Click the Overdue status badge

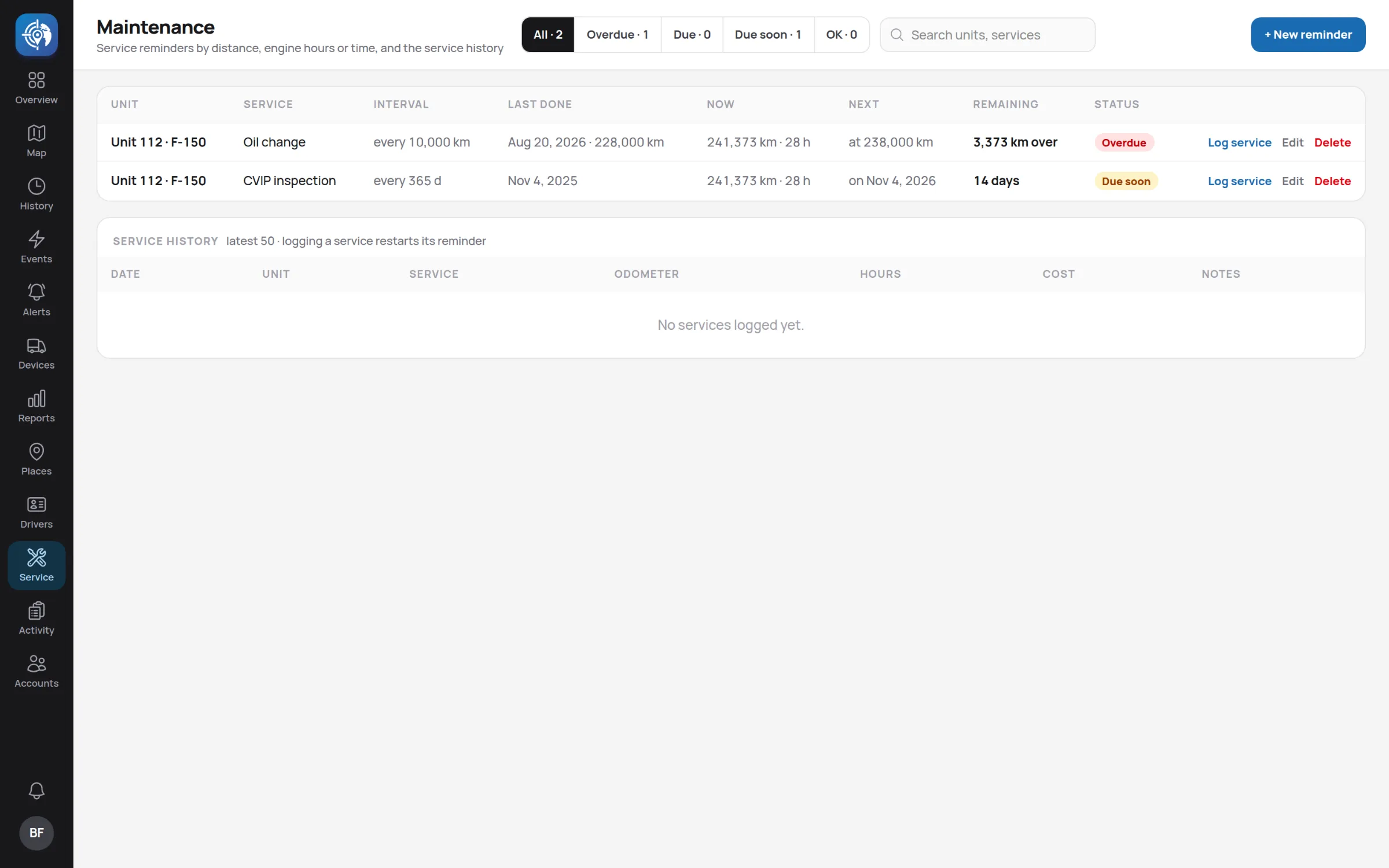pos(1124,142)
